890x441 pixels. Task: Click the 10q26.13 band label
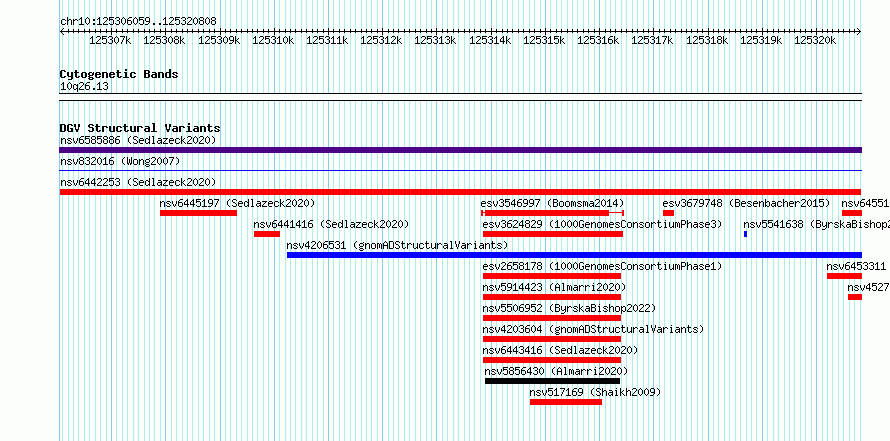point(84,87)
